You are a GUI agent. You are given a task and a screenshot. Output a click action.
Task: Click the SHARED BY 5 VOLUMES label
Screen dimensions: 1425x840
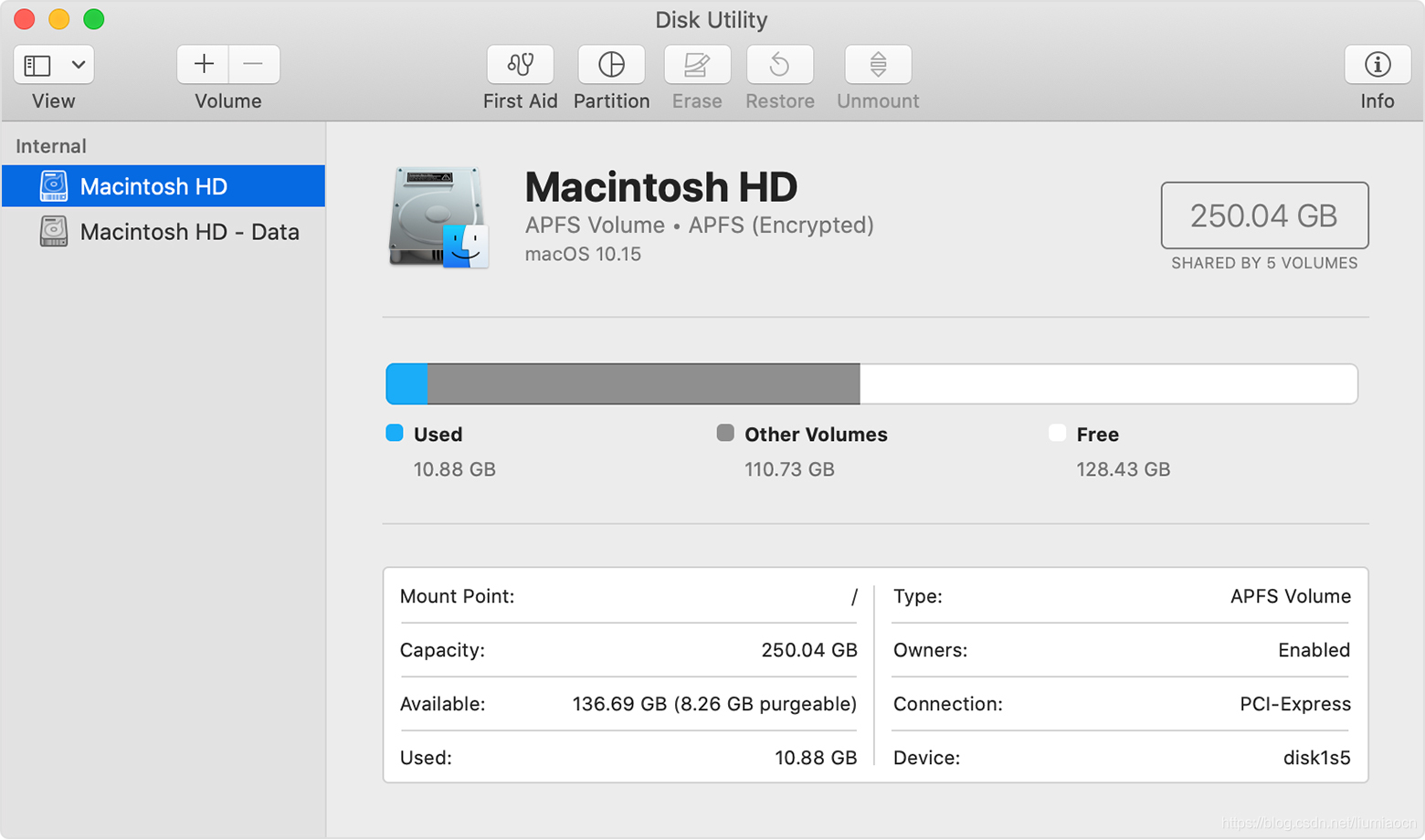(x=1264, y=263)
